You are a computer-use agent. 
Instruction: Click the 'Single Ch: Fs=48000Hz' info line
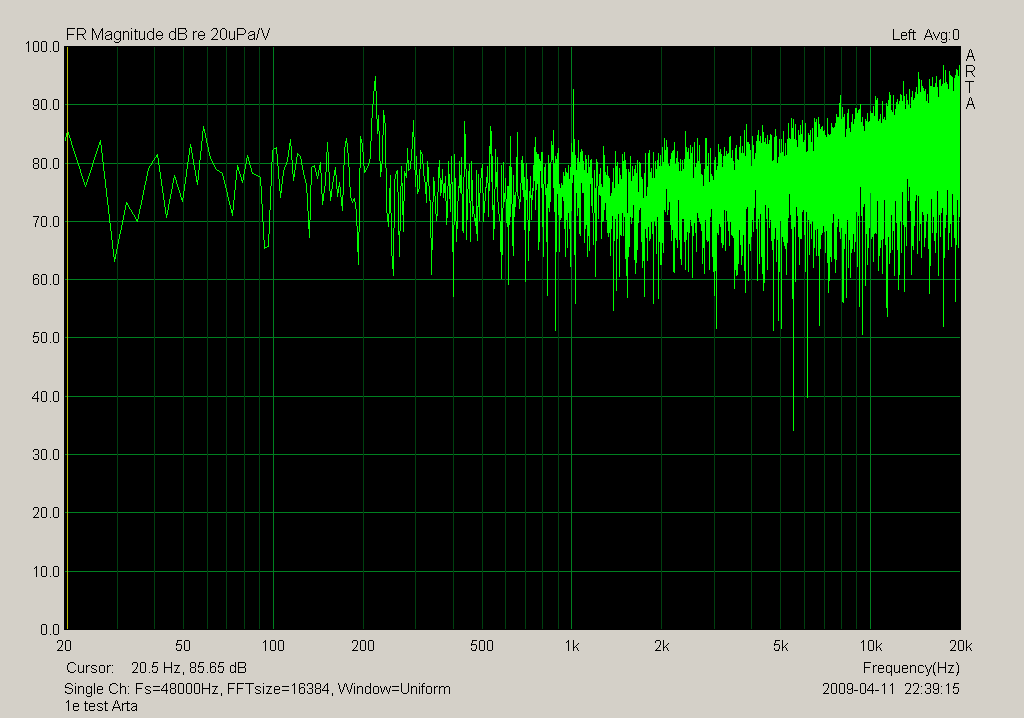tap(257, 689)
